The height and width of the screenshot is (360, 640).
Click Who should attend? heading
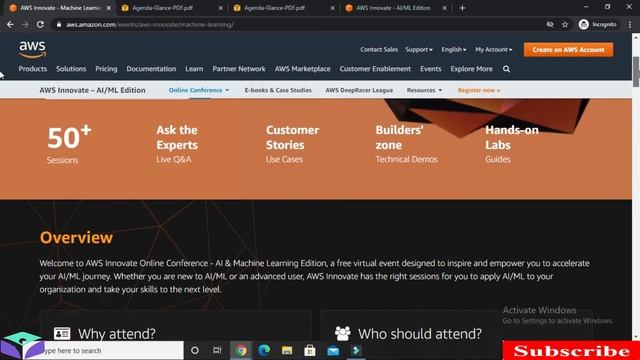pyautogui.click(x=420, y=334)
